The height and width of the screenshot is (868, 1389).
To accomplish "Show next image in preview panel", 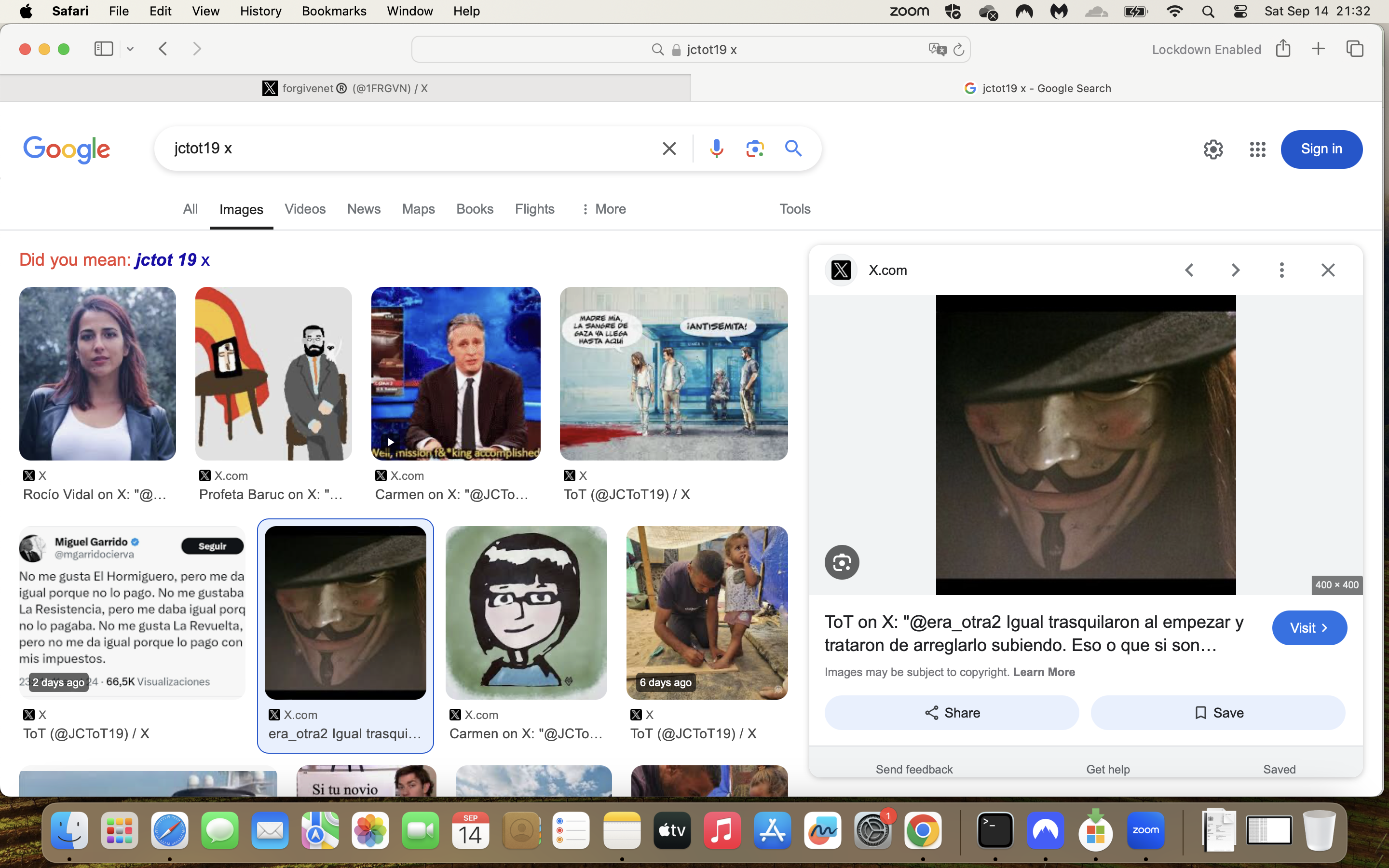I will coord(1235,270).
